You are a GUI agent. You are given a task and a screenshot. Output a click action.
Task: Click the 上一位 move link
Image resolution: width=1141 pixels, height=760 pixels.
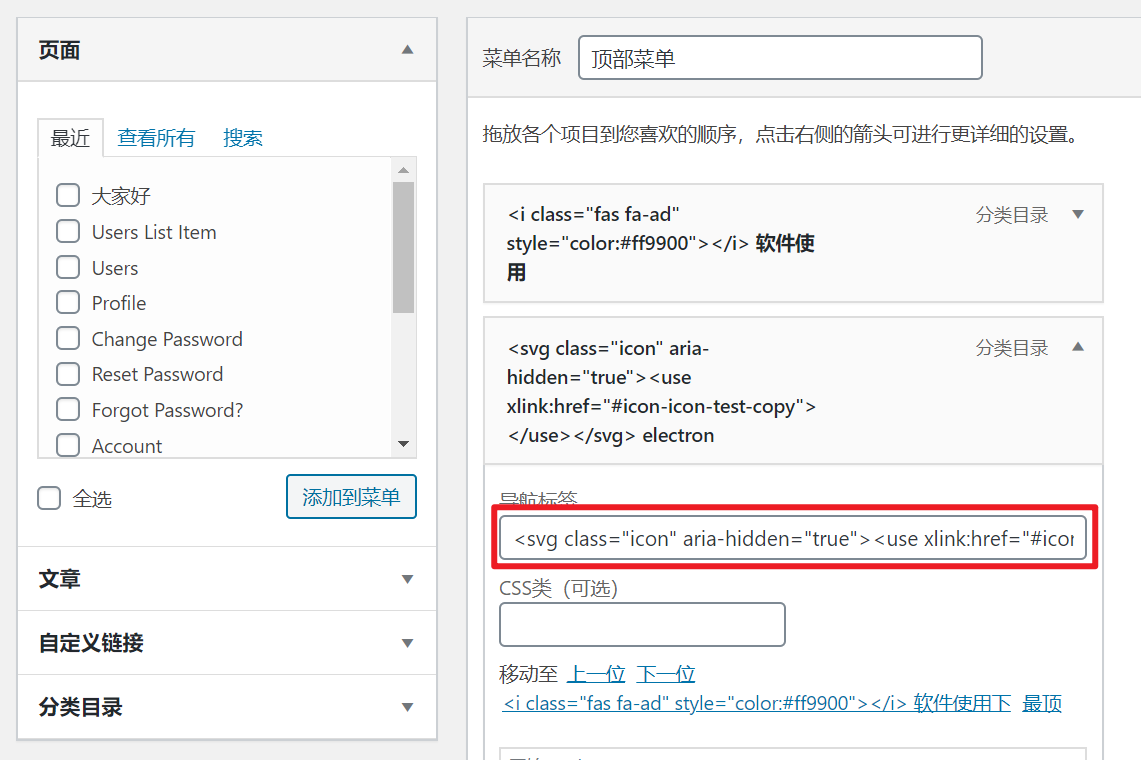[596, 674]
